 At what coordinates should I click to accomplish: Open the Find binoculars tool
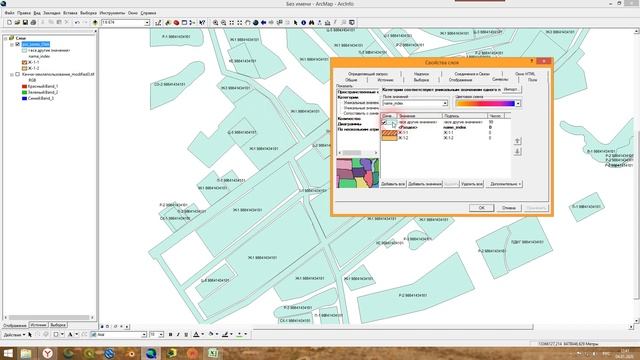[x=311, y=22]
